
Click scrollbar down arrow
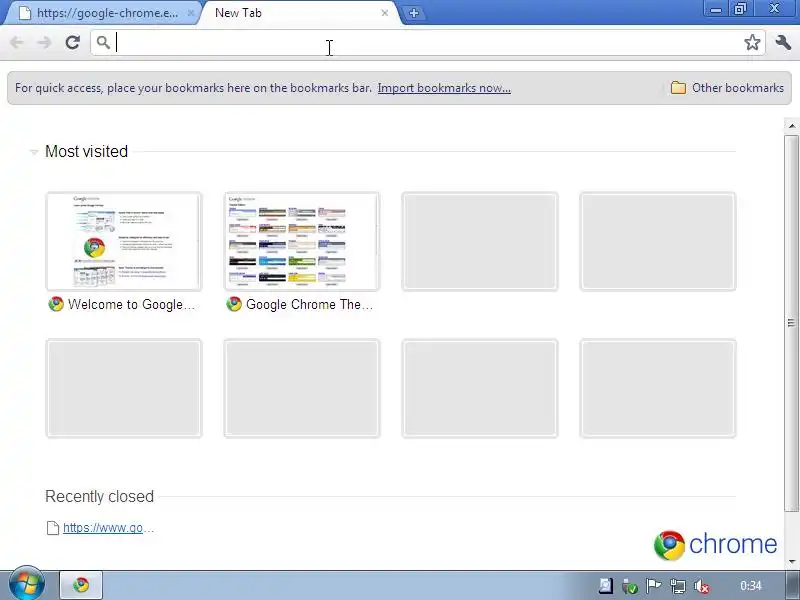(x=791, y=561)
